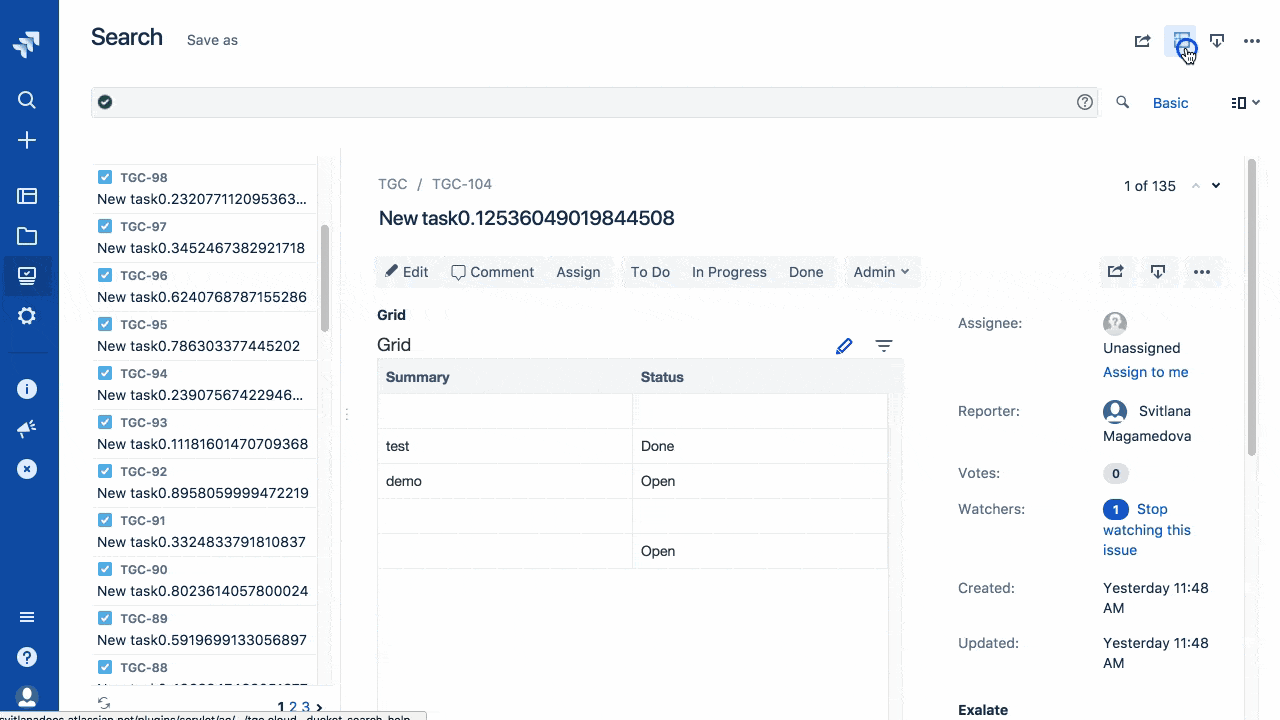Switch search mode via the Basic tab
The width and height of the screenshot is (1280, 720).
pyautogui.click(x=1170, y=102)
